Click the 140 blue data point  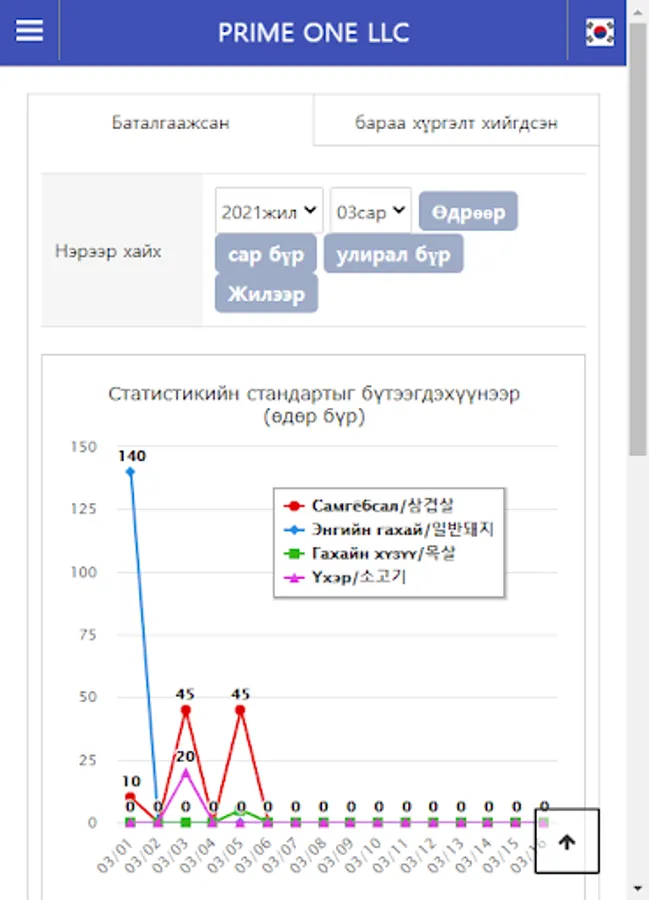pos(130,472)
